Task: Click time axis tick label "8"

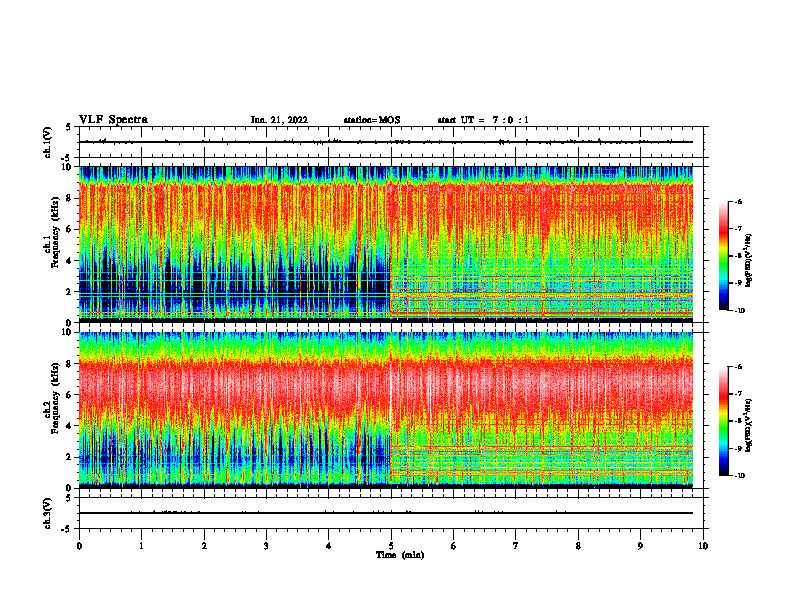Action: (578, 546)
